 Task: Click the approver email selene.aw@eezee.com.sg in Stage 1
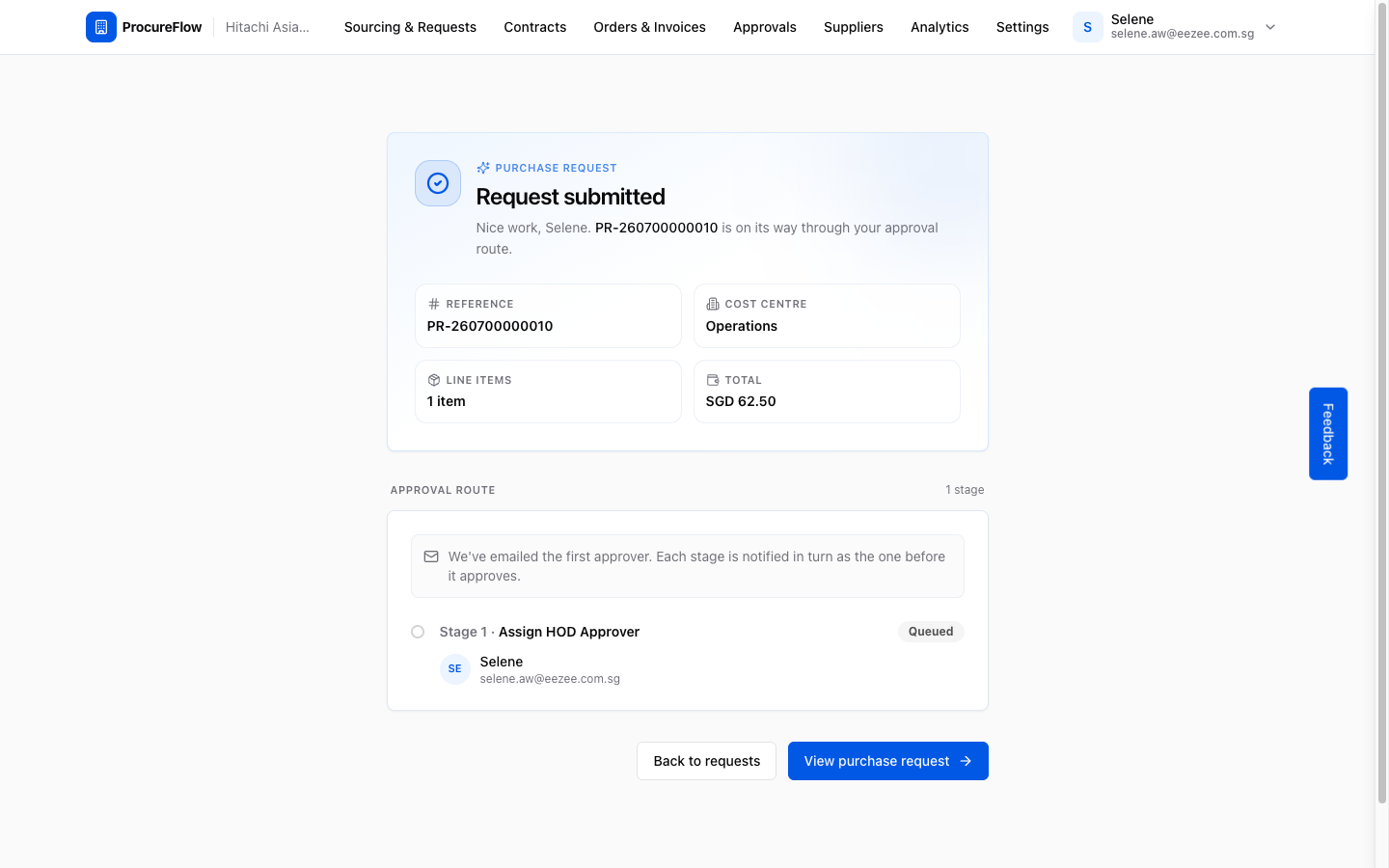[550, 679]
